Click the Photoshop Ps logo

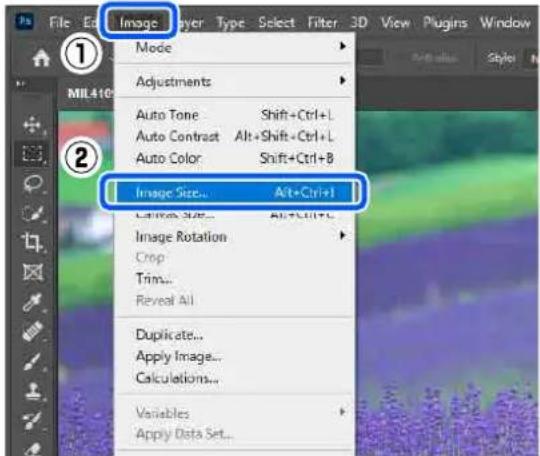coord(24,21)
